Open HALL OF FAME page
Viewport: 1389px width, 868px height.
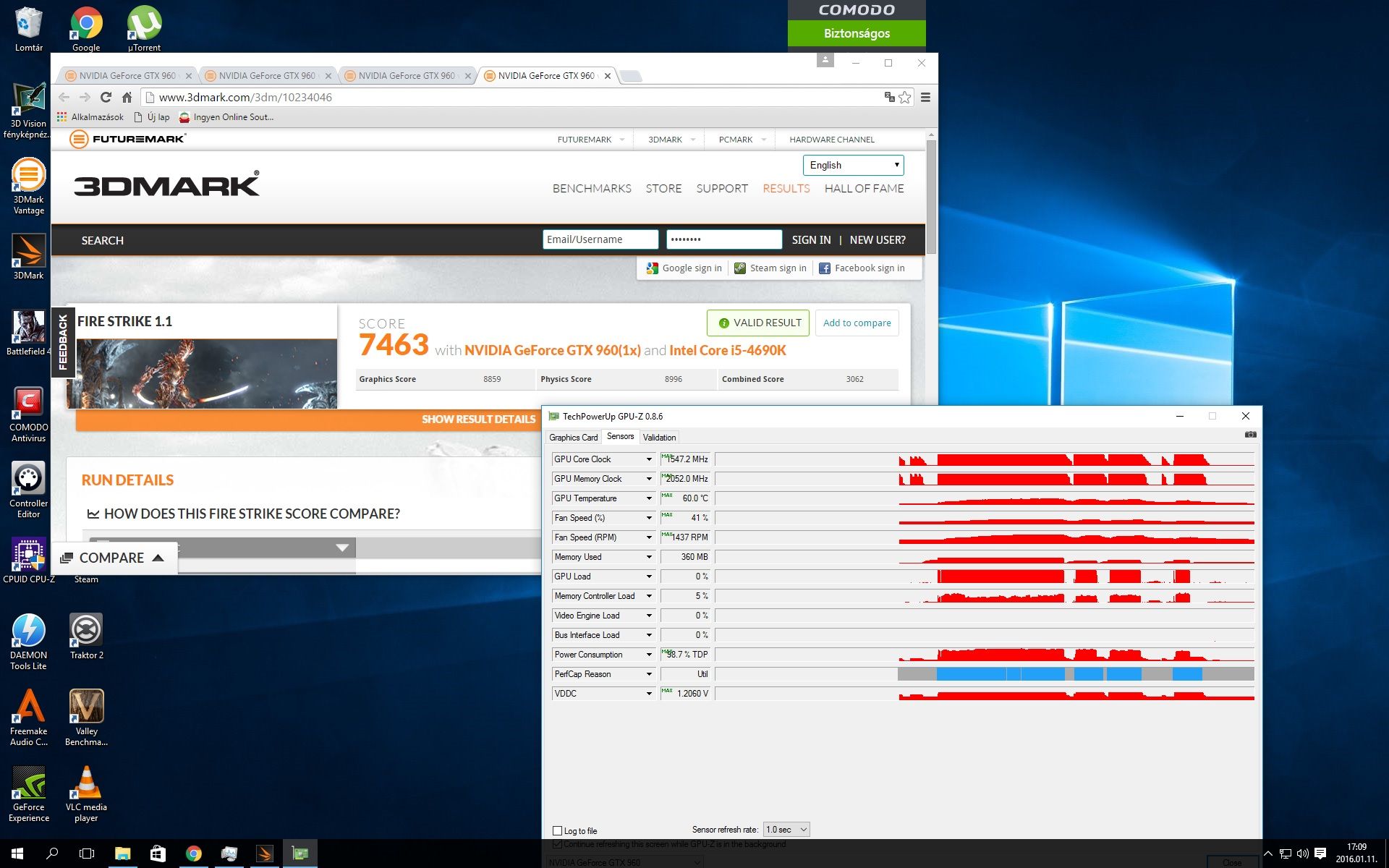pos(864,188)
